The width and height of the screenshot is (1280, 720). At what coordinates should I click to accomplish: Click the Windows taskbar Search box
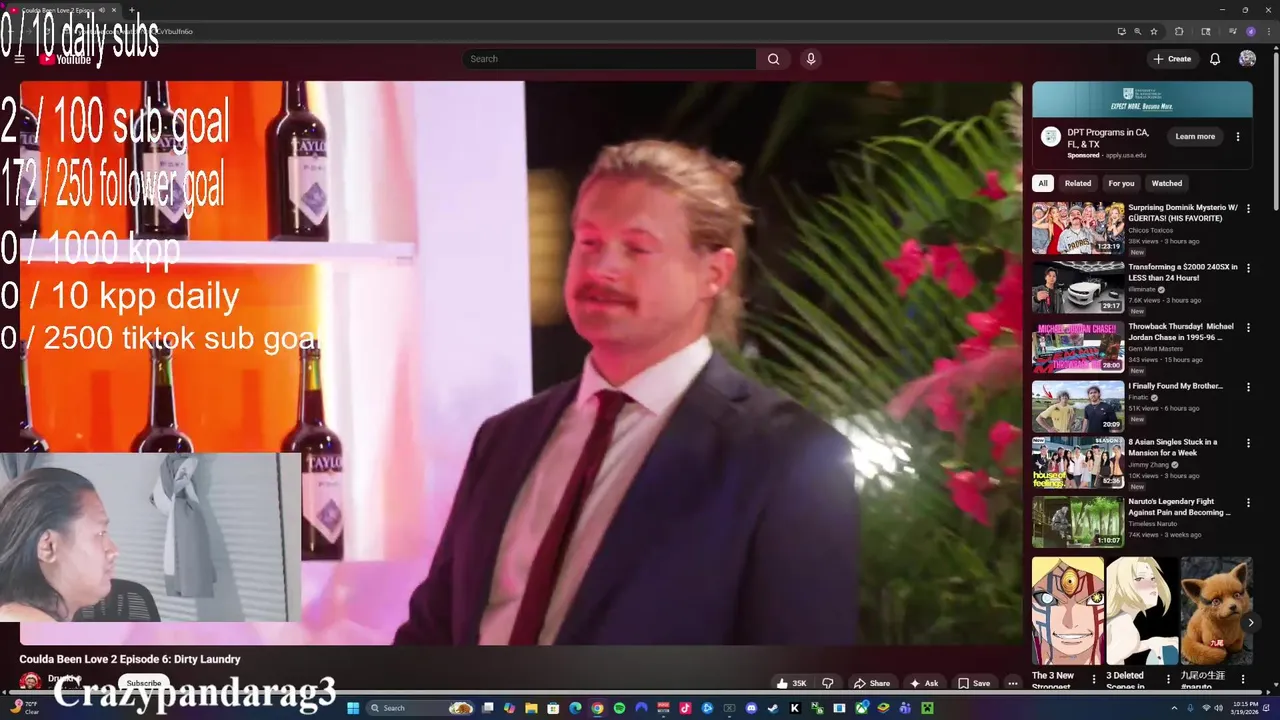[x=420, y=708]
